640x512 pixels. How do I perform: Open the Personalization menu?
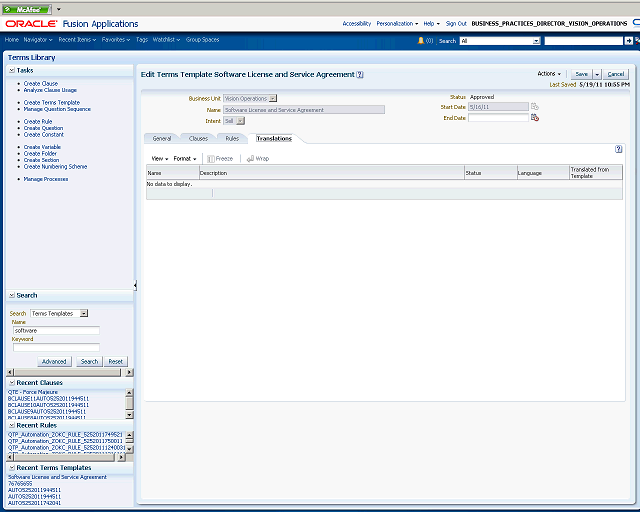(397, 24)
